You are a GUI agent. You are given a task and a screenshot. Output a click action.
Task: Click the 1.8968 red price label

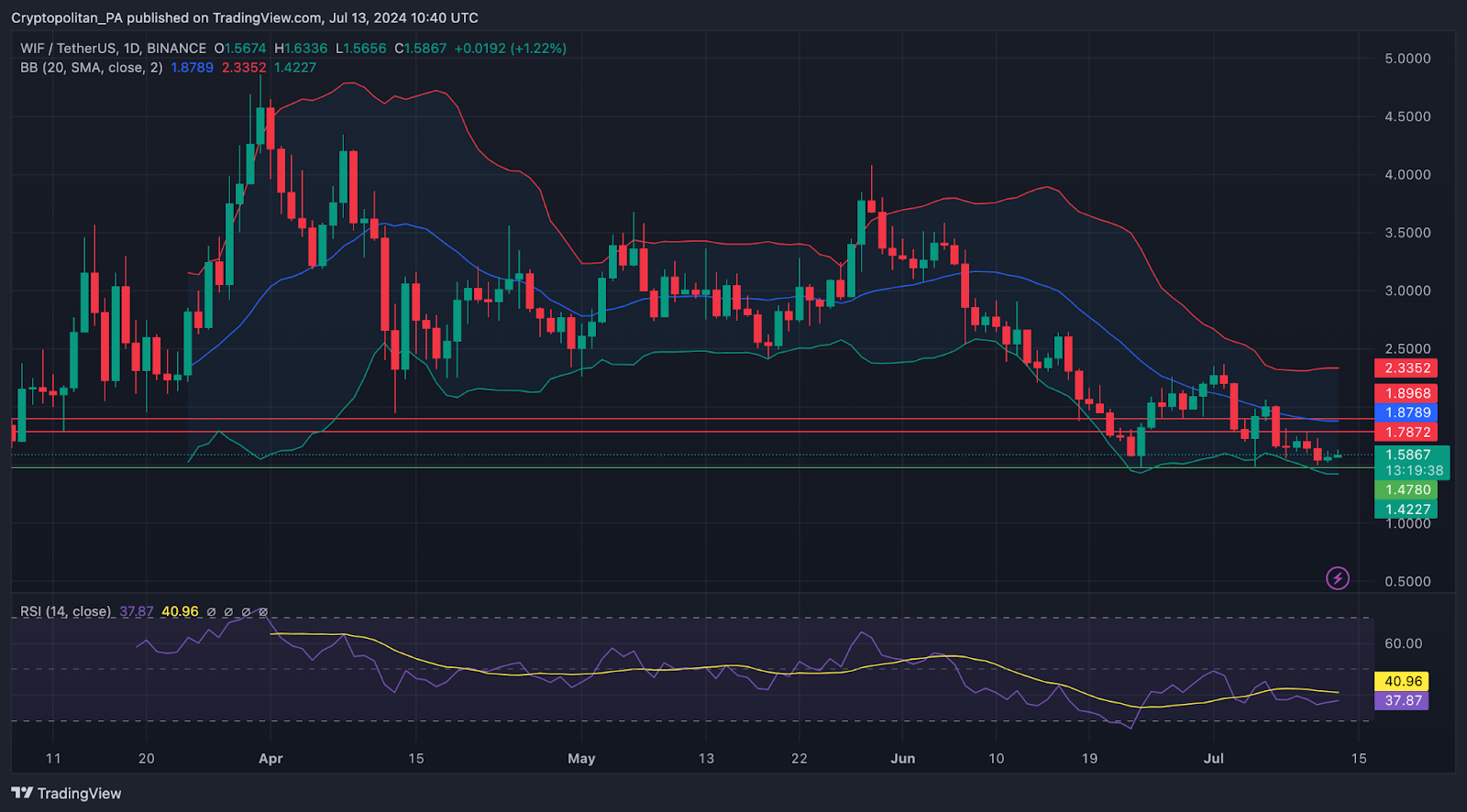(1406, 394)
